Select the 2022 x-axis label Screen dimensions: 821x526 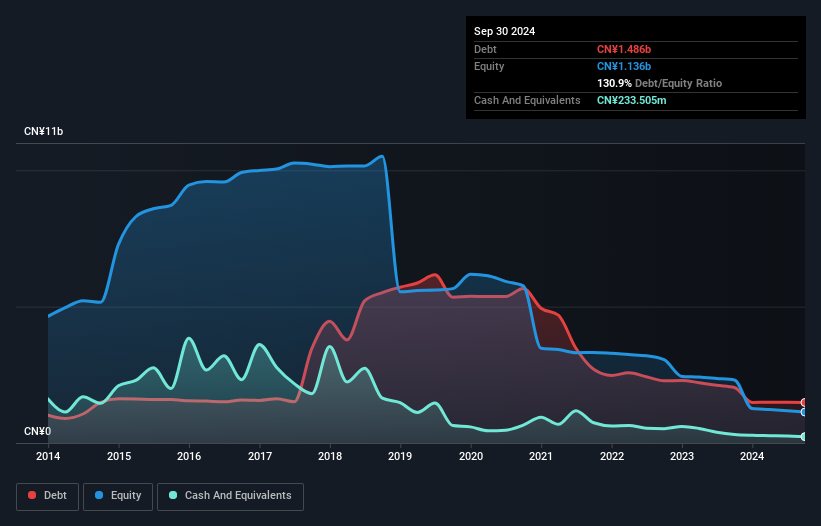[612, 456]
